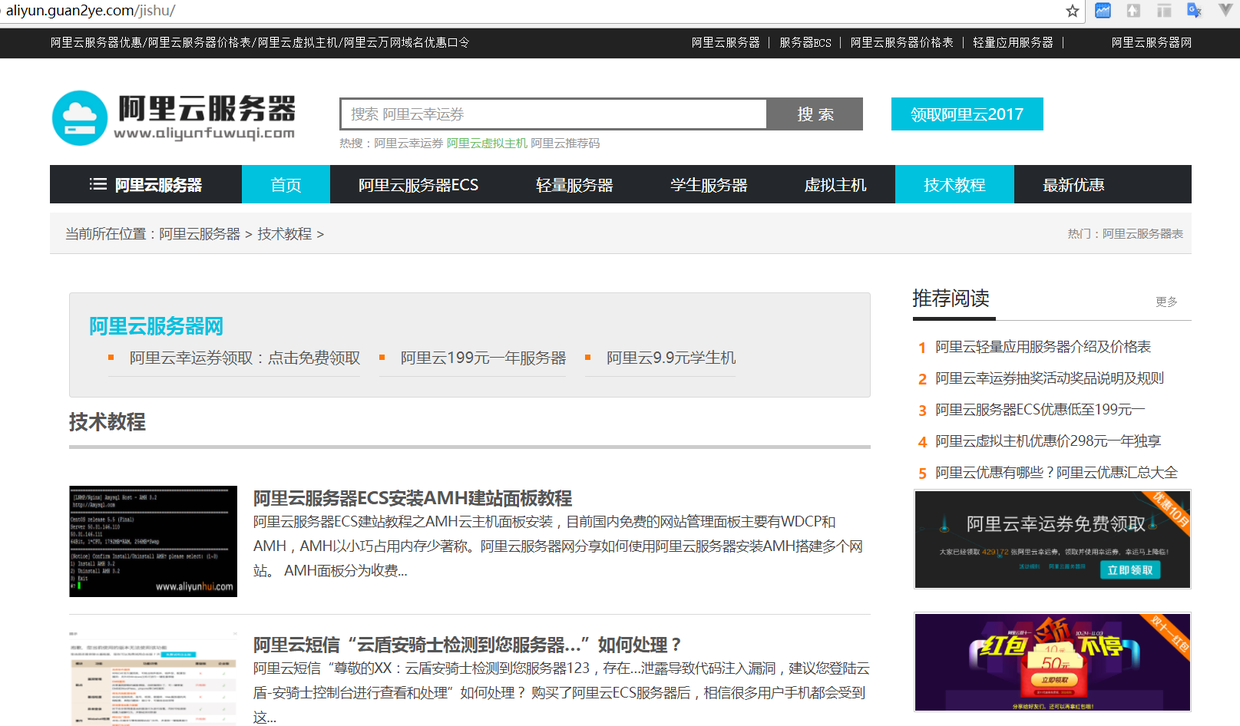The height and width of the screenshot is (726, 1240).
Task: Click the top-left 阿里云服务器优惠 headline text
Action: pos(96,43)
